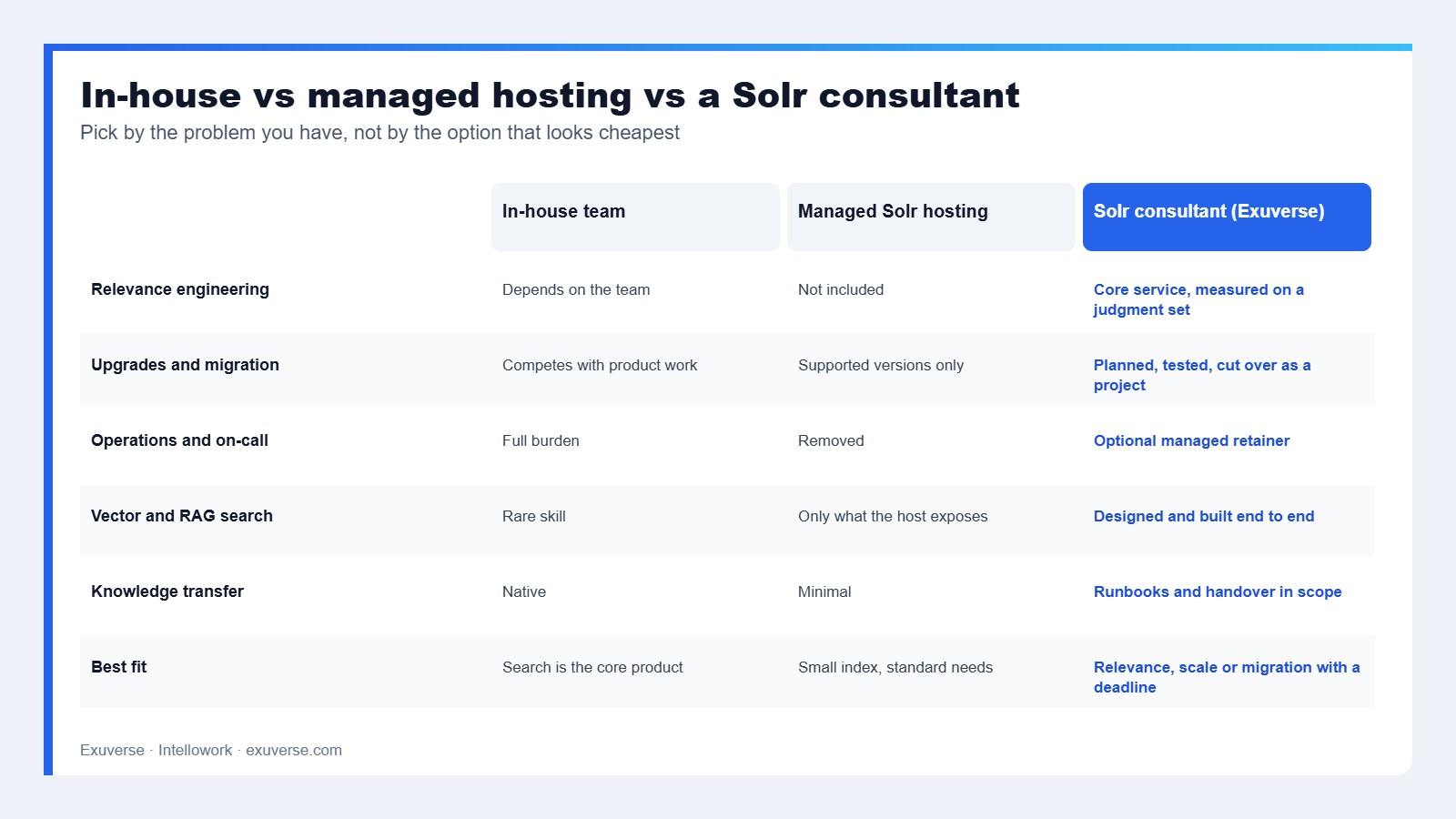Select the "In-house team" column header
Screen dimensions: 1456x819
click(635, 217)
